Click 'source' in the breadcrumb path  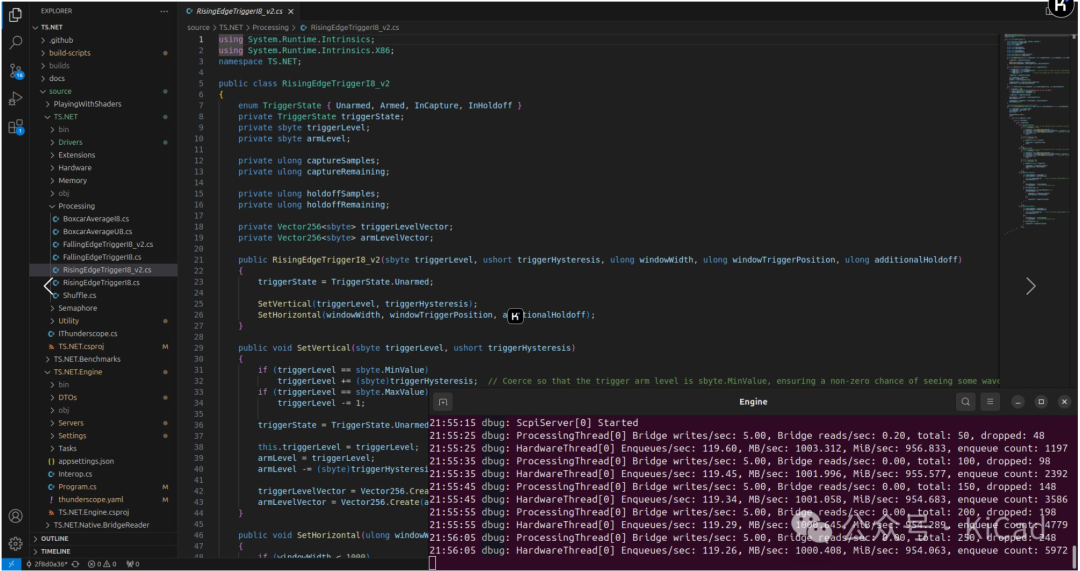[x=198, y=28]
